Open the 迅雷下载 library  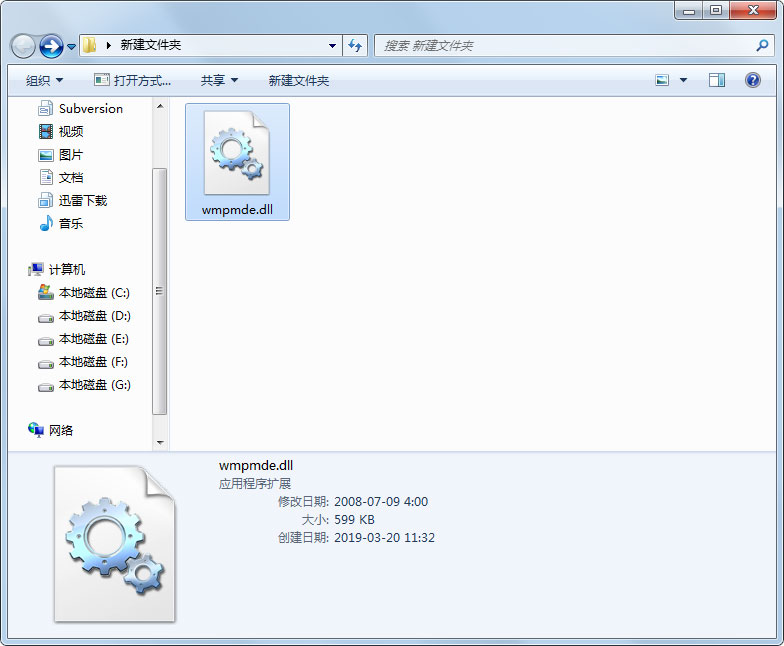(x=82, y=200)
